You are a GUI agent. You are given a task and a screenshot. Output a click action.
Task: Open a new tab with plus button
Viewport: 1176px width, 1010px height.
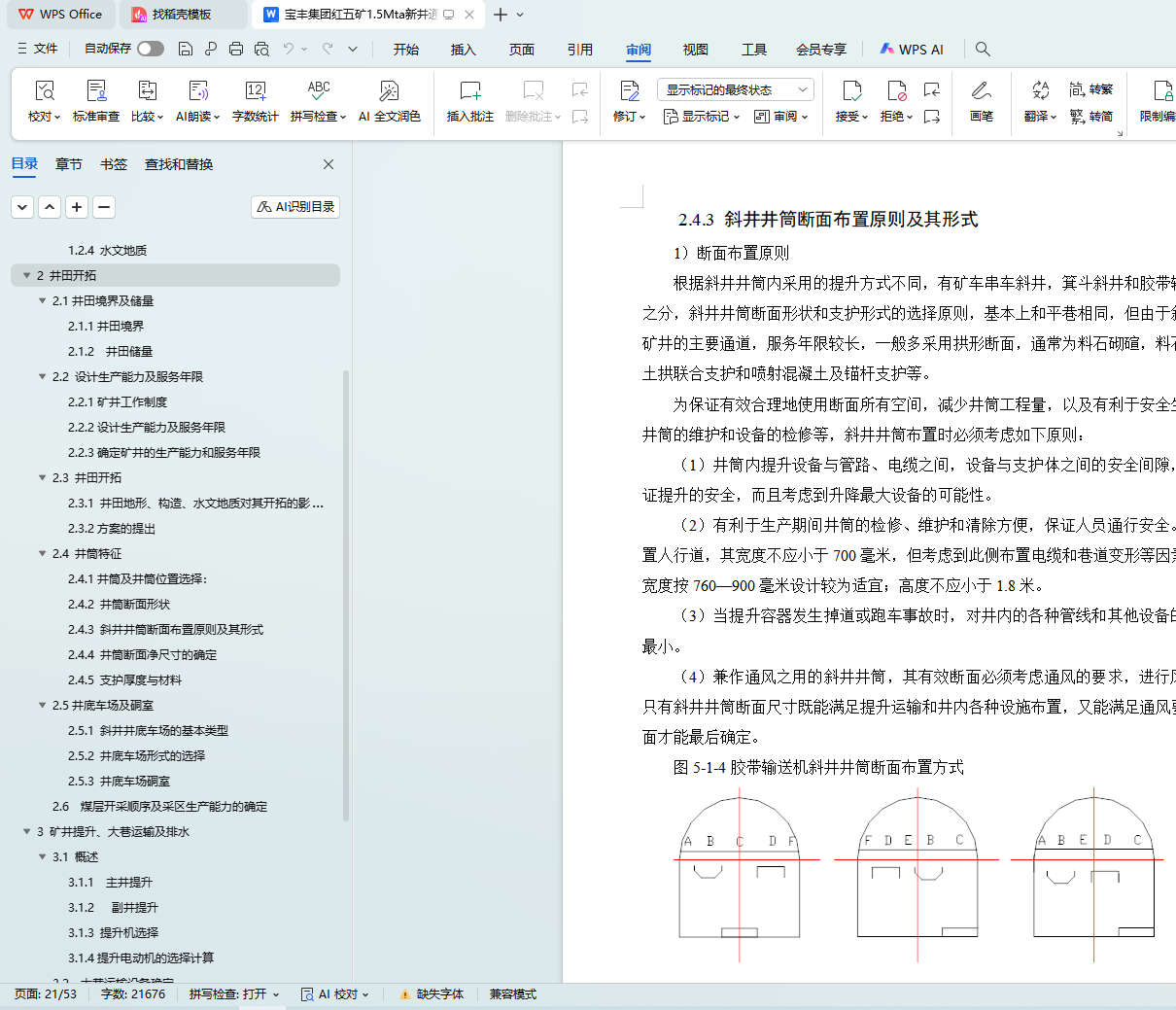[501, 15]
